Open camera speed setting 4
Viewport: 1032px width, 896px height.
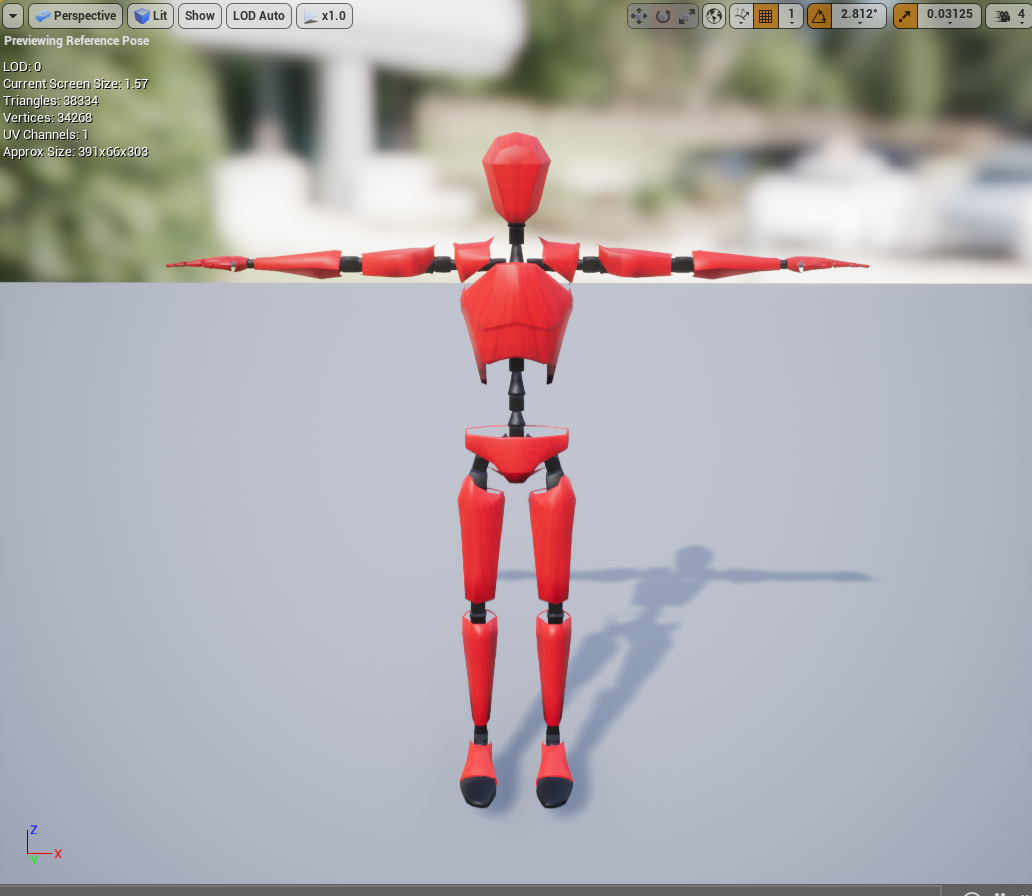[1010, 16]
